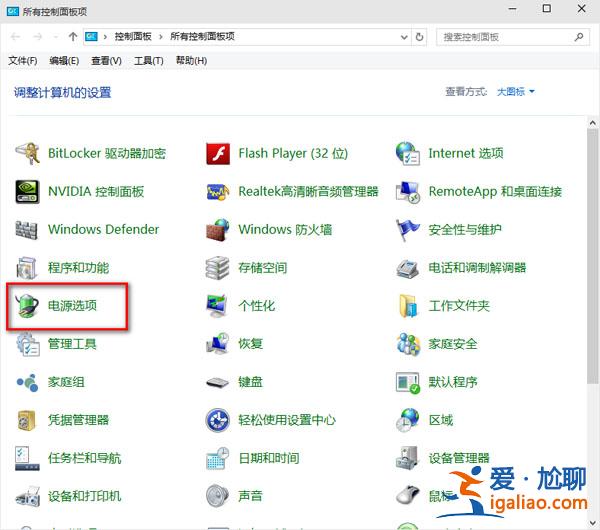Open the 家庭安全 people icon

408,344
